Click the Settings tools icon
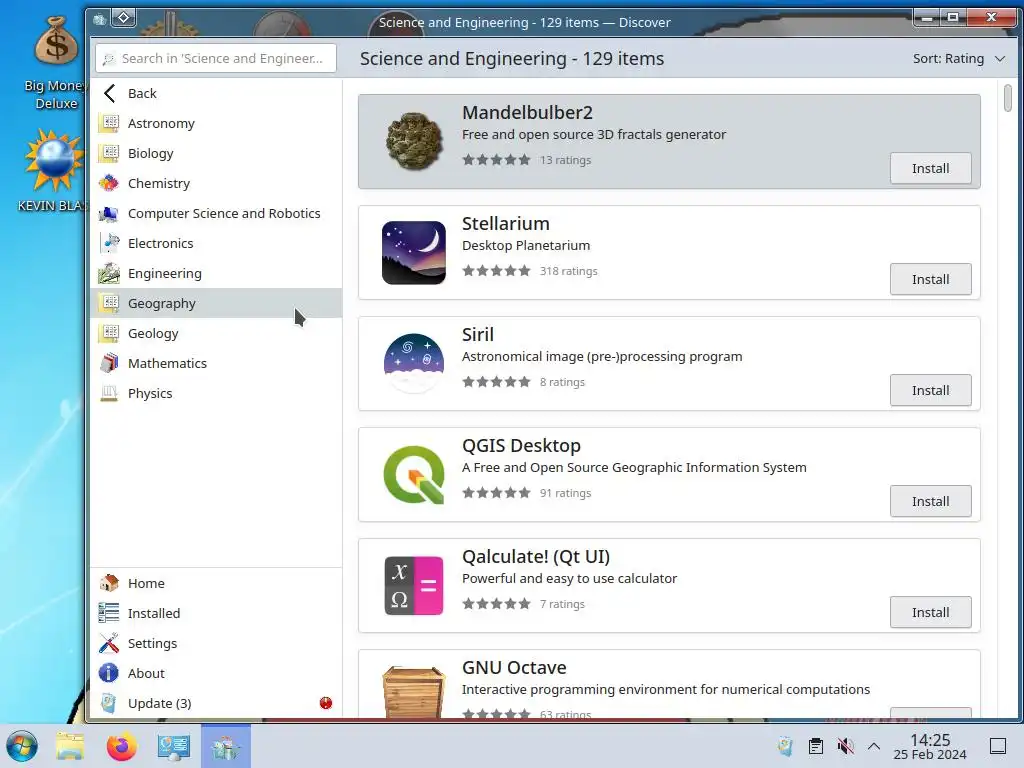This screenshot has height=768, width=1024. (109, 643)
